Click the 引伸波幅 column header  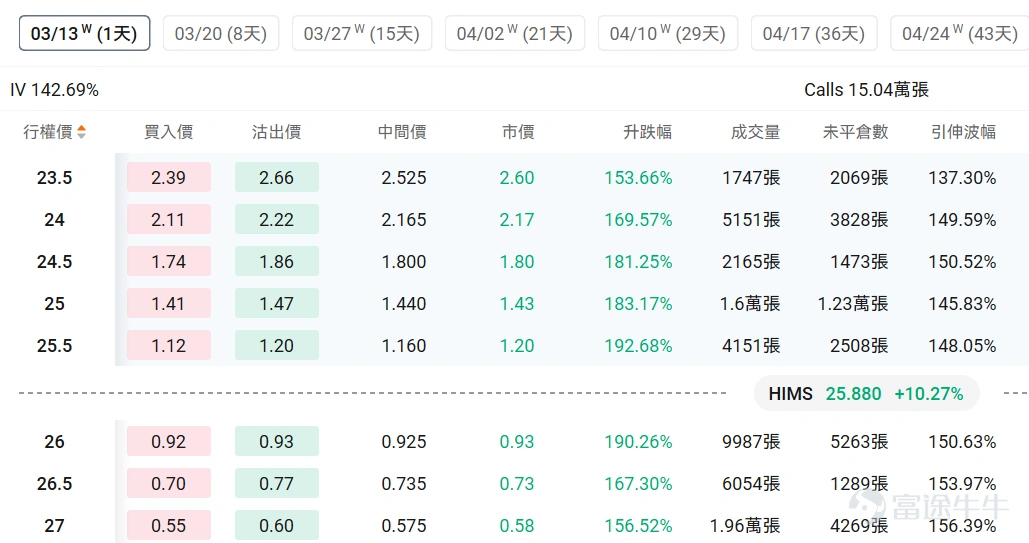(963, 132)
